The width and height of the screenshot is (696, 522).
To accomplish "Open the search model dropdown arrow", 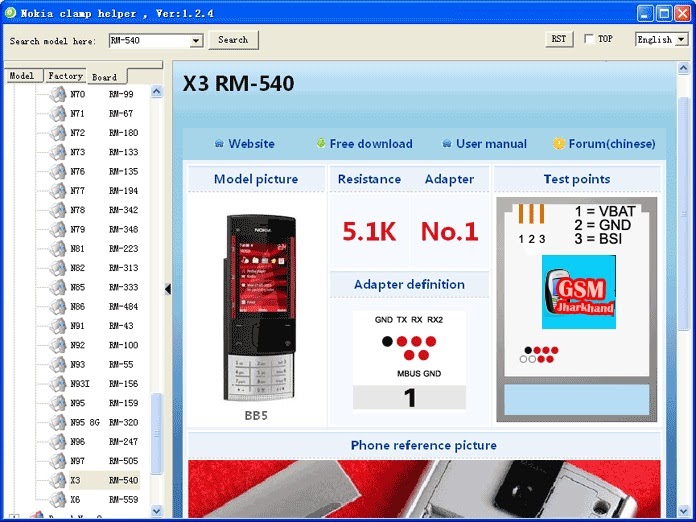I will [196, 41].
